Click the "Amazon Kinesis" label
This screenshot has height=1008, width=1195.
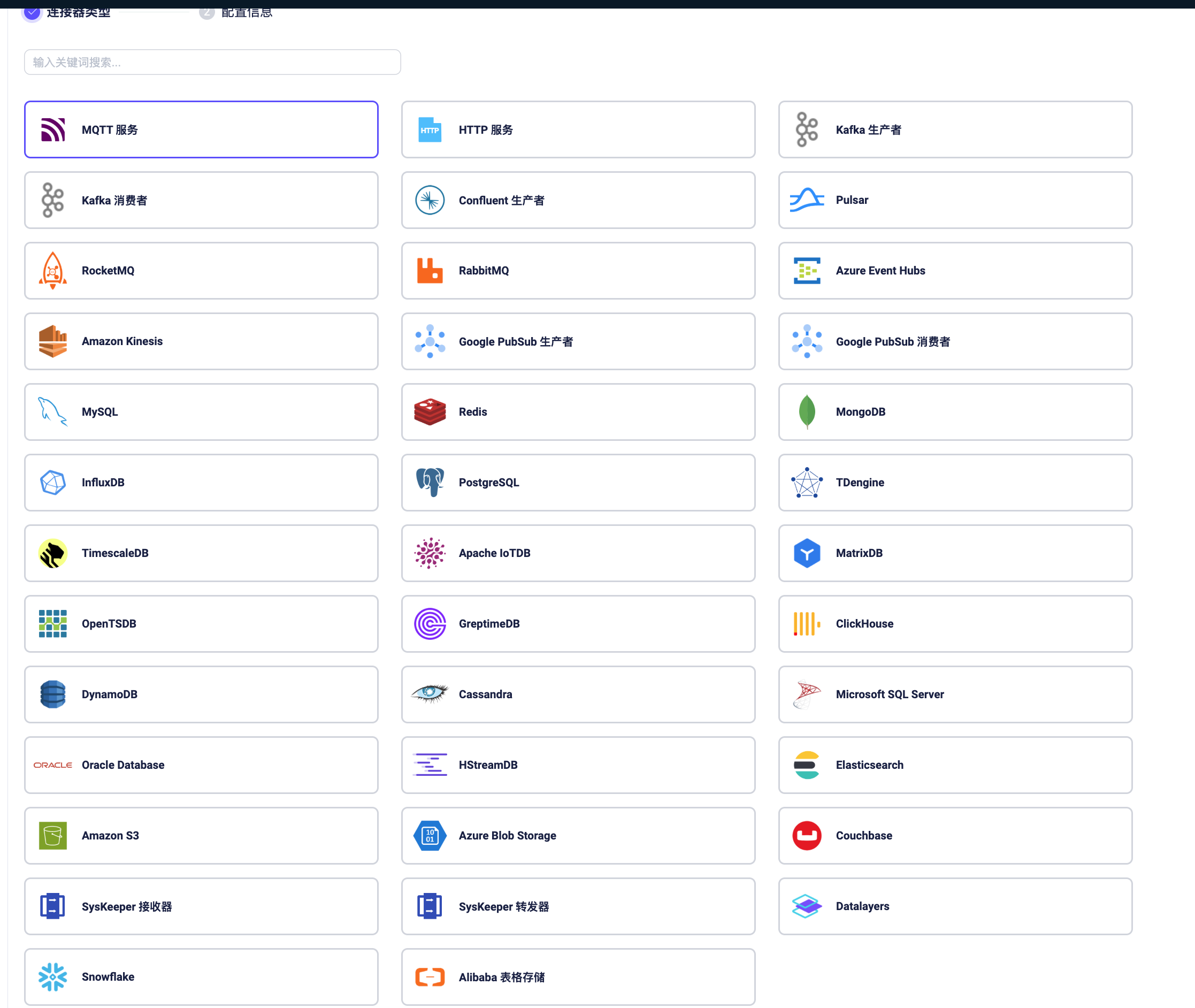pos(122,341)
